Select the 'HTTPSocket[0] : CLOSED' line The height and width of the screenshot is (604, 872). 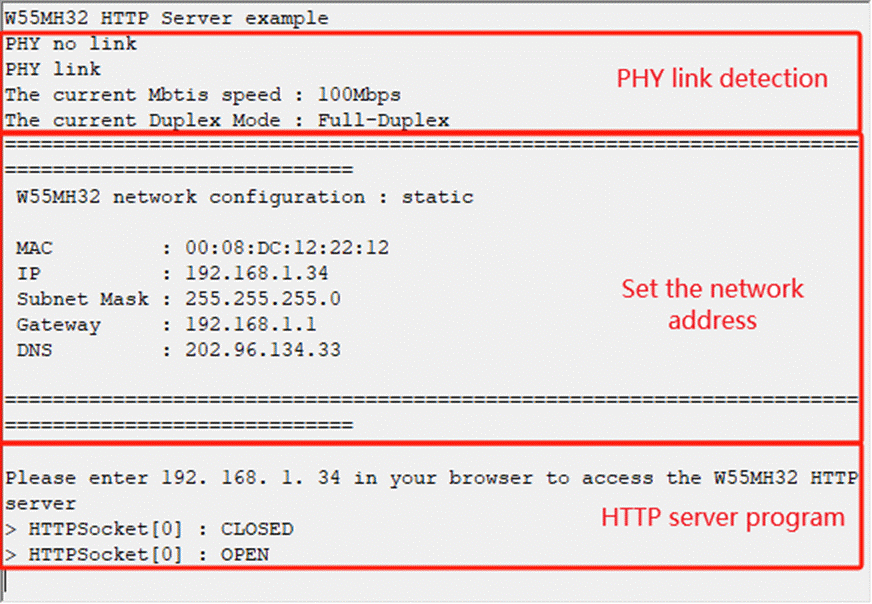149,529
